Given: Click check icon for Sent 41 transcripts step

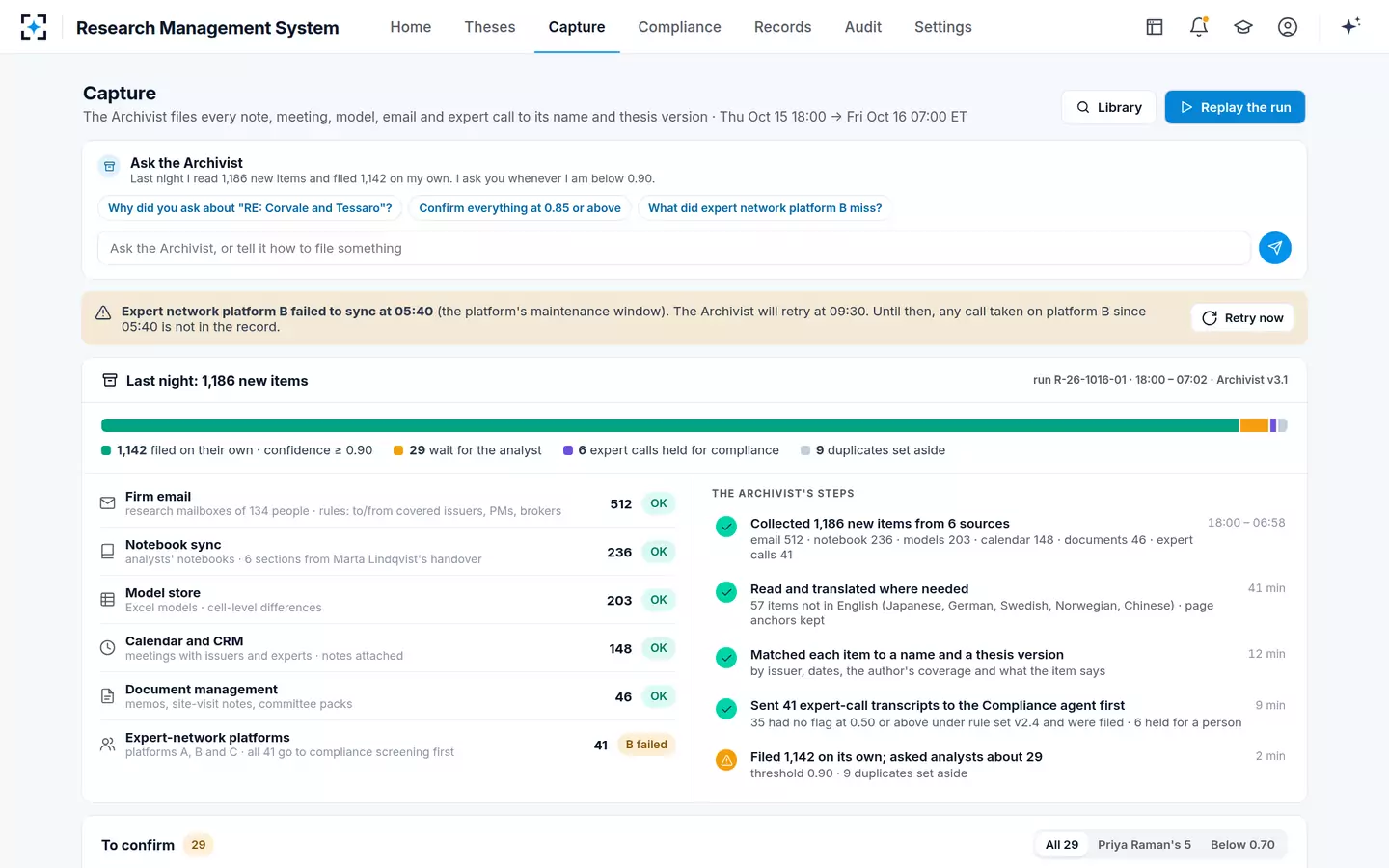Looking at the screenshot, I should tap(726, 709).
